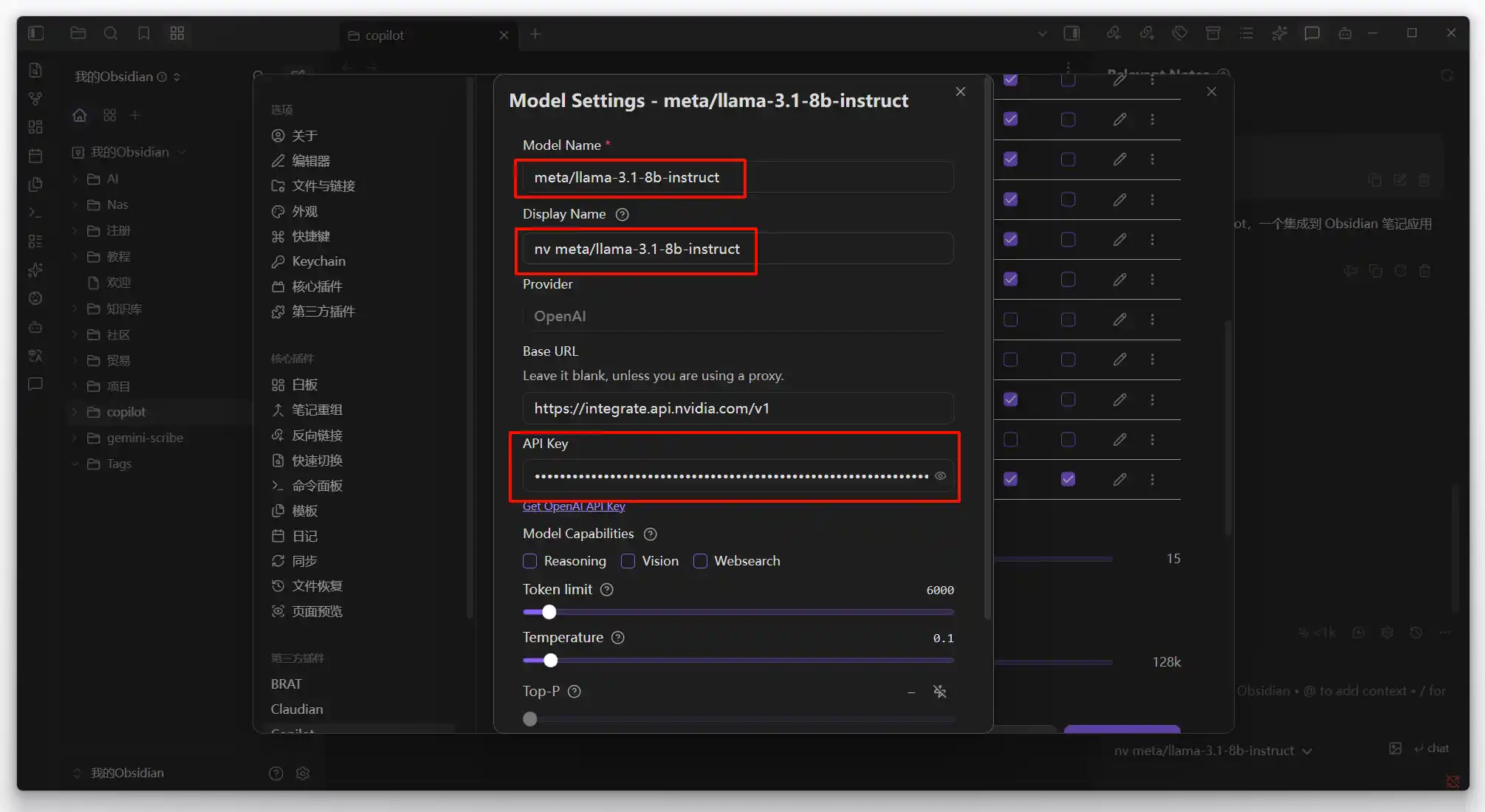Click Get OpenAI API Key link
1485x812 pixels.
[573, 506]
